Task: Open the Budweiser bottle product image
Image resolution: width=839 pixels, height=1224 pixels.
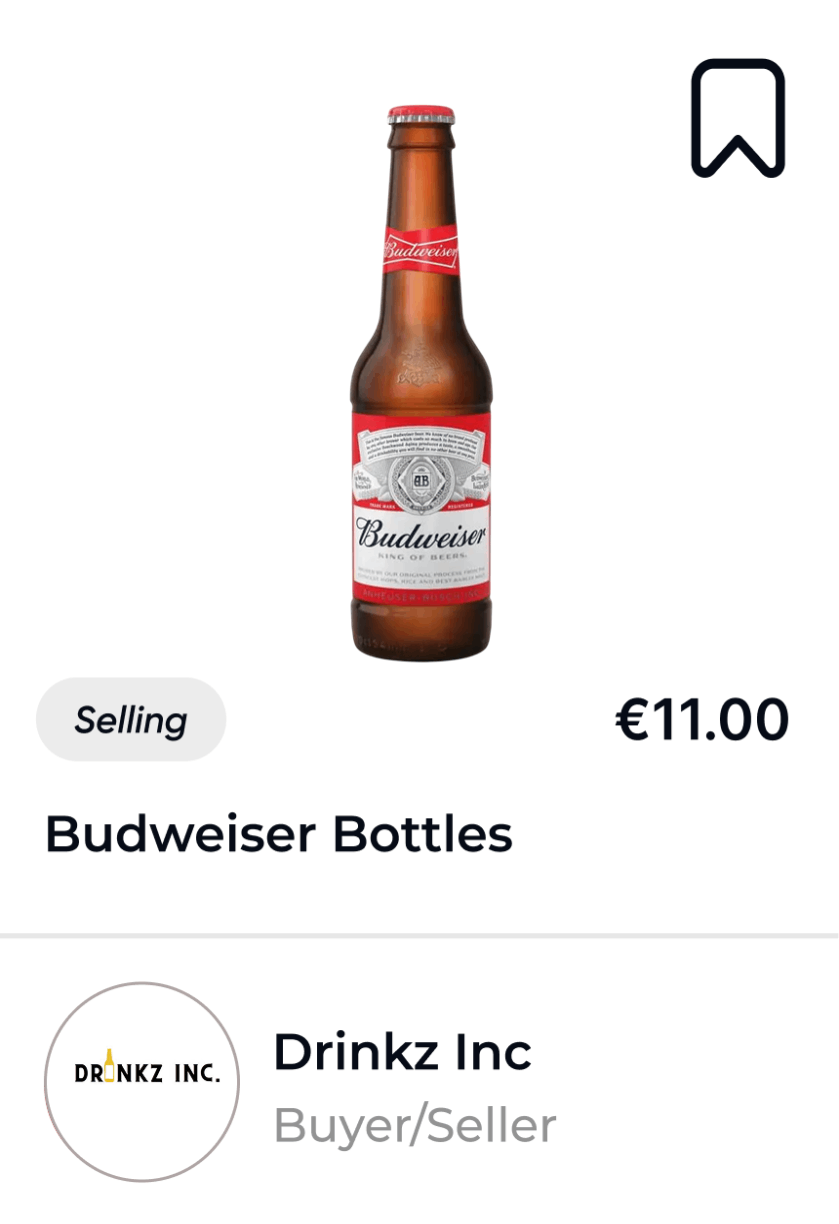Action: [x=421, y=380]
